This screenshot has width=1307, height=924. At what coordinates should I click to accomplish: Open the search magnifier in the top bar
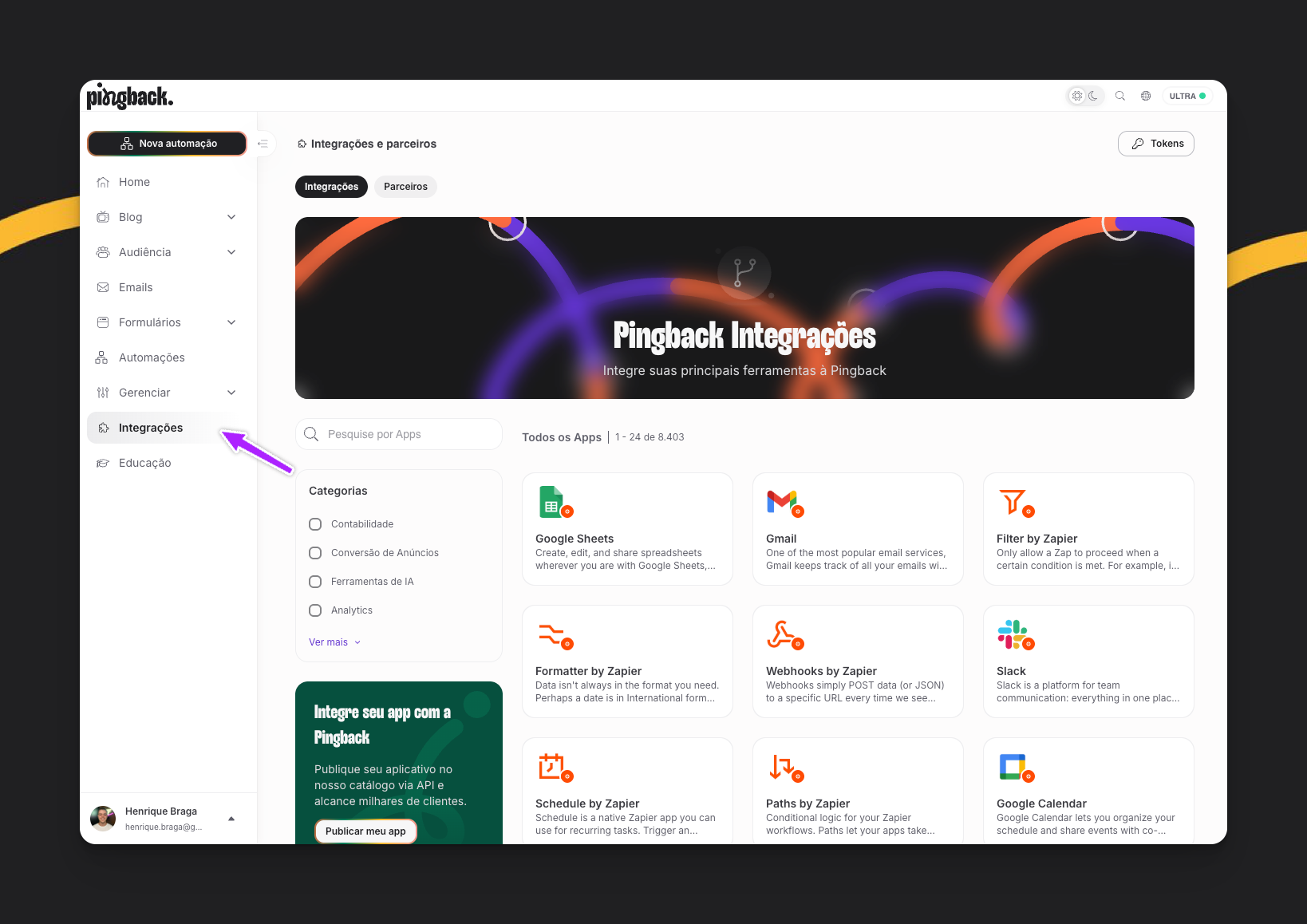[x=1120, y=96]
